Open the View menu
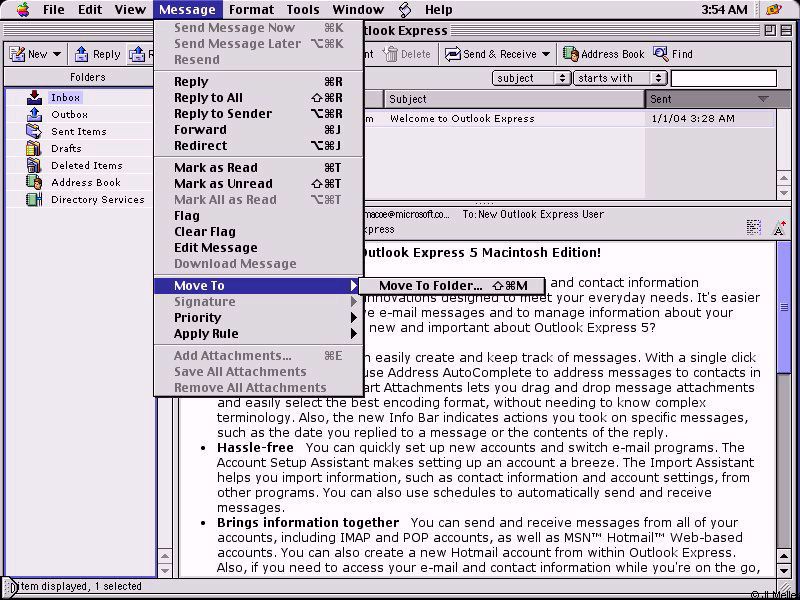Screen dimensions: 800x600 pyautogui.click(x=130, y=9)
